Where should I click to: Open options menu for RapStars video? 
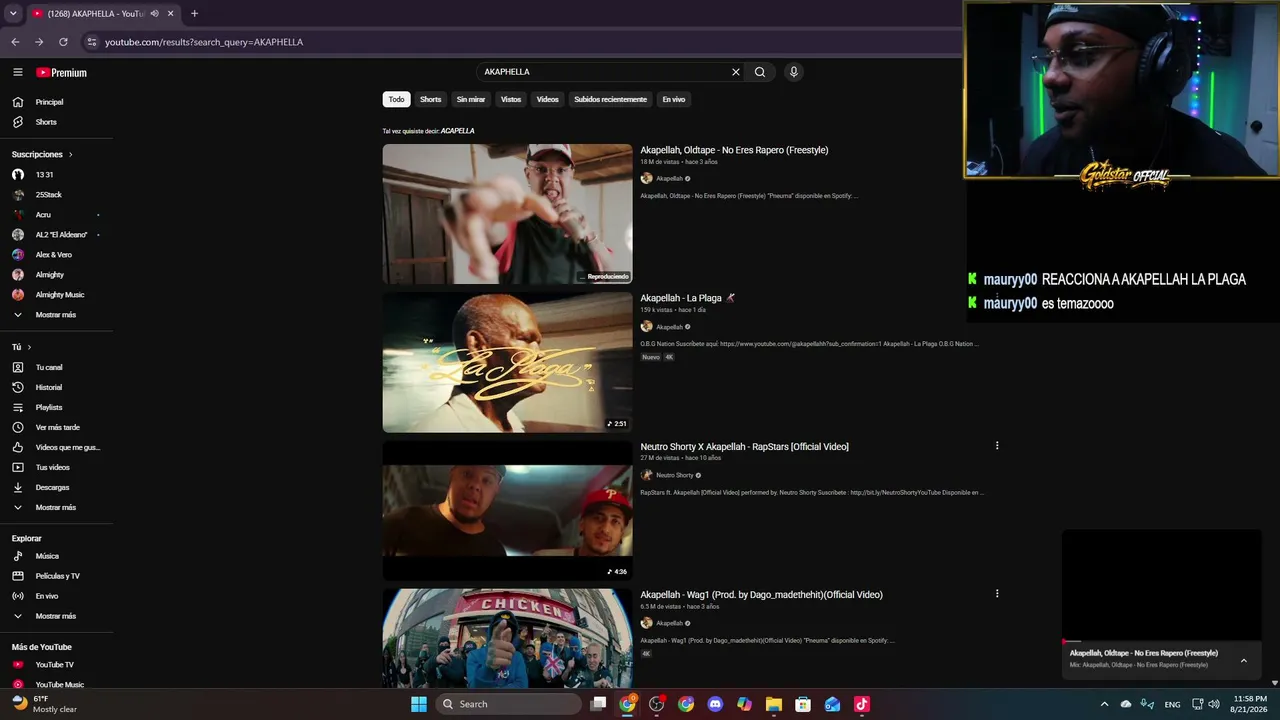pyautogui.click(x=997, y=446)
